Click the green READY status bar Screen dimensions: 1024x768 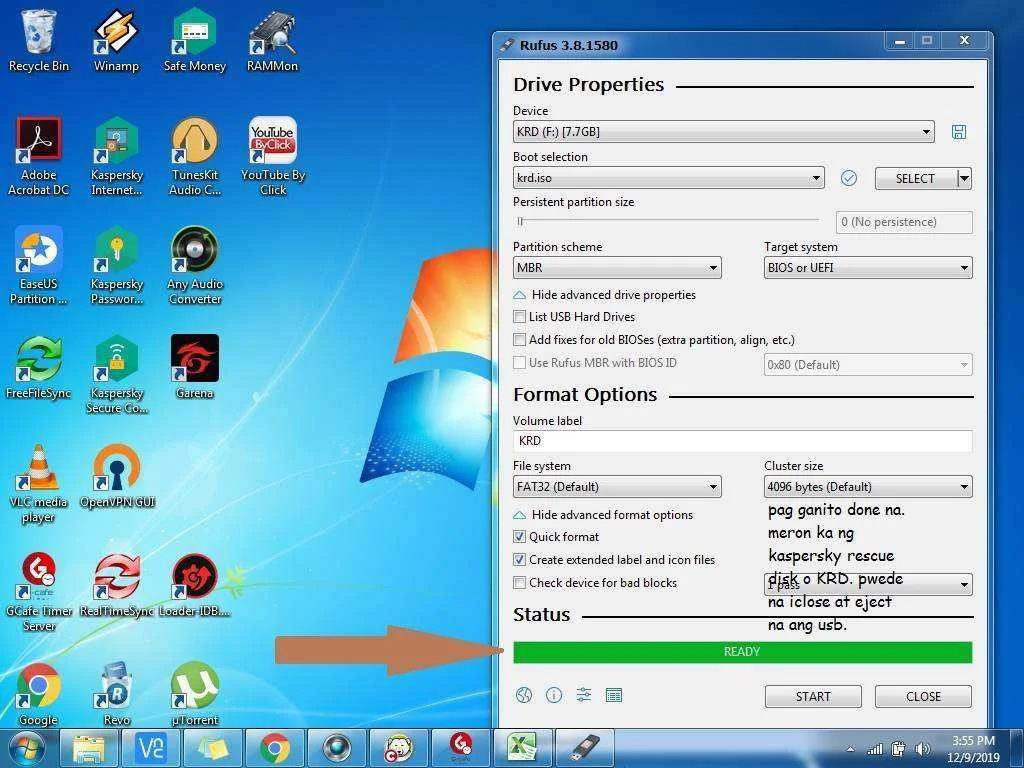click(x=743, y=652)
